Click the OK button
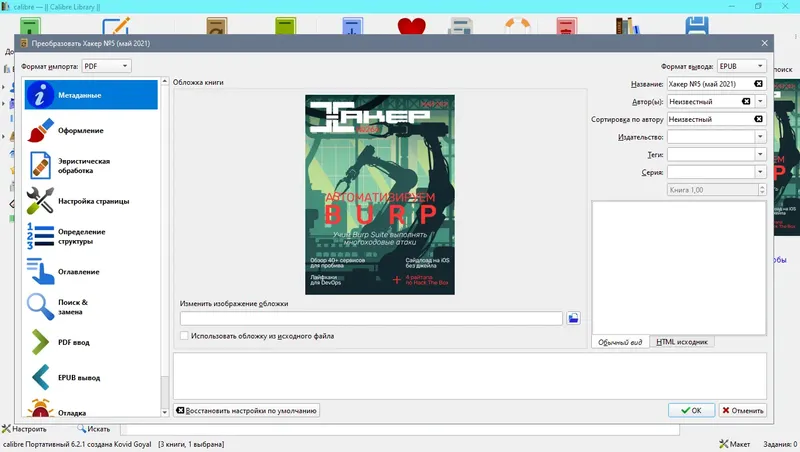 [691, 410]
